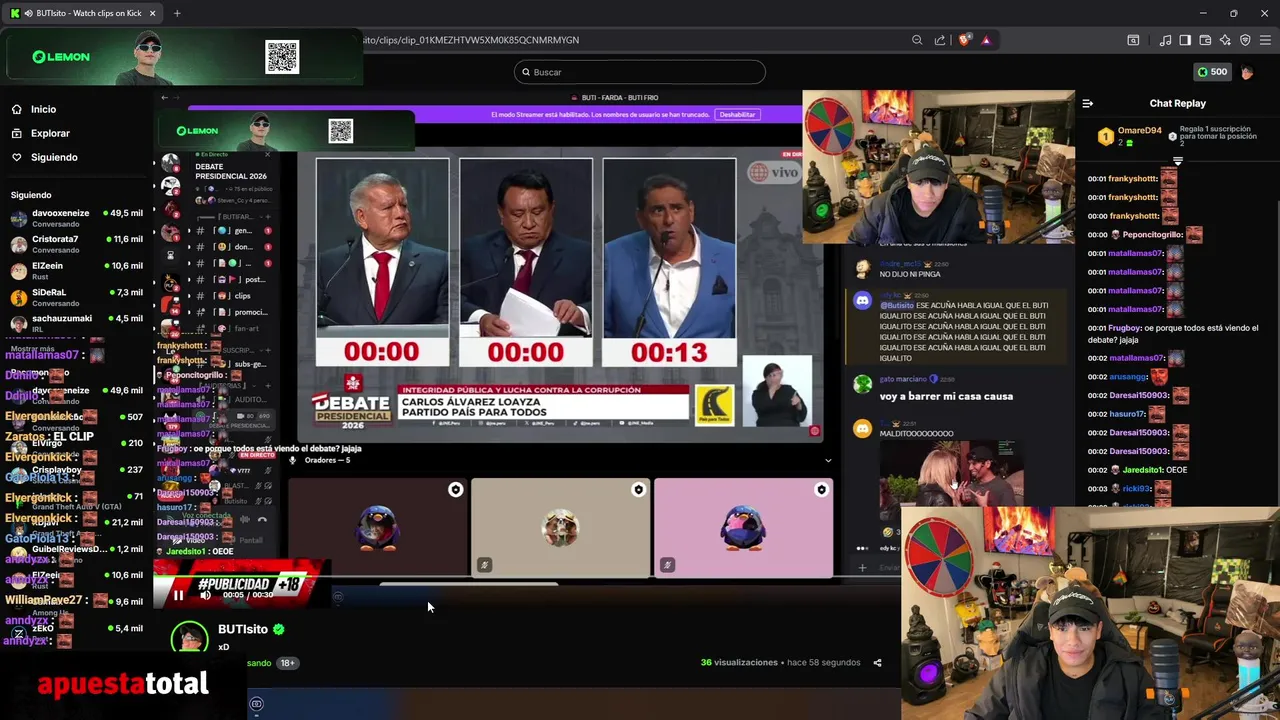Screen dimensions: 1280x720
Task: Open the Brave Shields lion icon
Action: pos(964,40)
